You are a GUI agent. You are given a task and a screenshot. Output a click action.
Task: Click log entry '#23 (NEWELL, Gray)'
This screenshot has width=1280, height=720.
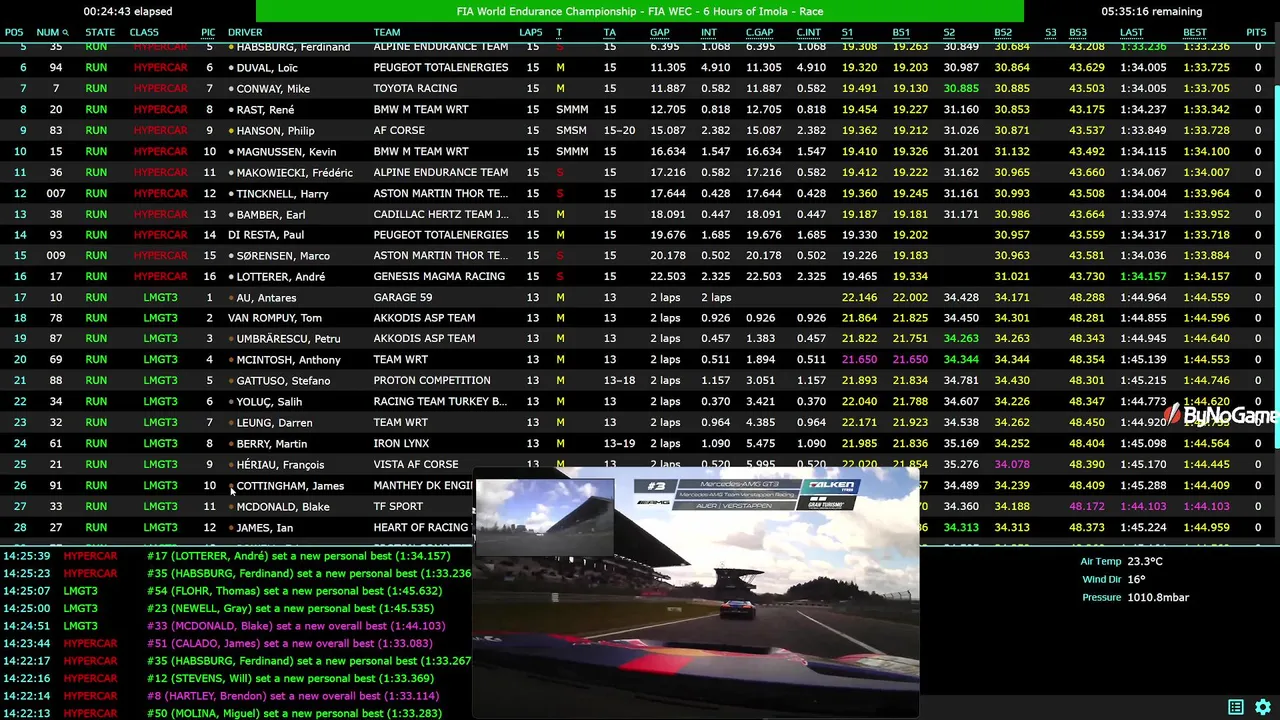point(290,608)
